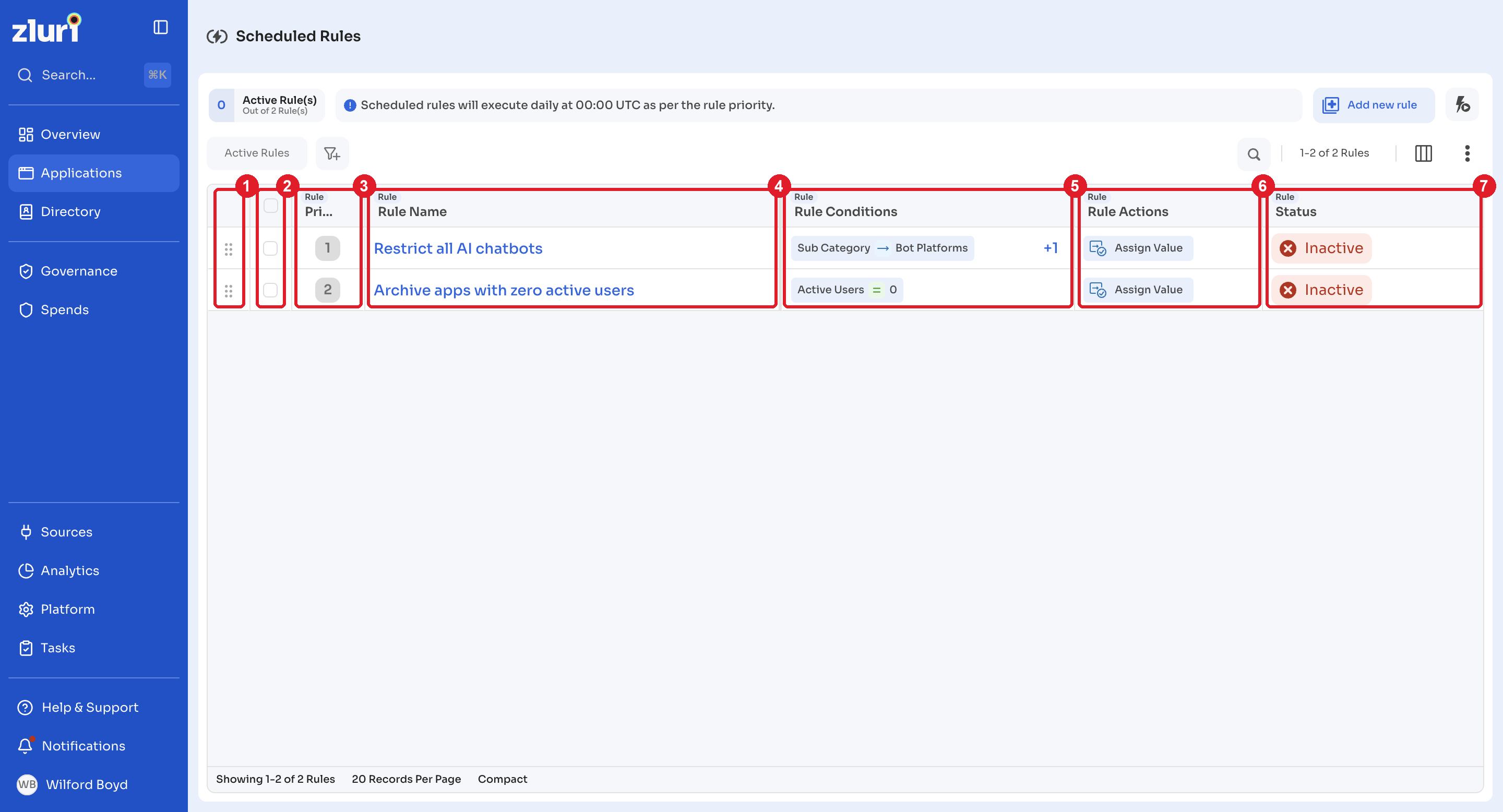
Task: Open the column layout icon
Action: [x=1423, y=153]
